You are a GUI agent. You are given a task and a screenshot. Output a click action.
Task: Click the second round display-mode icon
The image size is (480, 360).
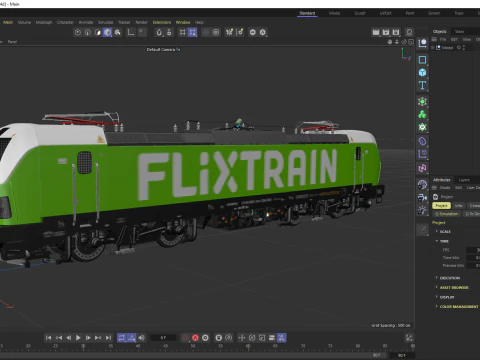pyautogui.click(x=88, y=32)
